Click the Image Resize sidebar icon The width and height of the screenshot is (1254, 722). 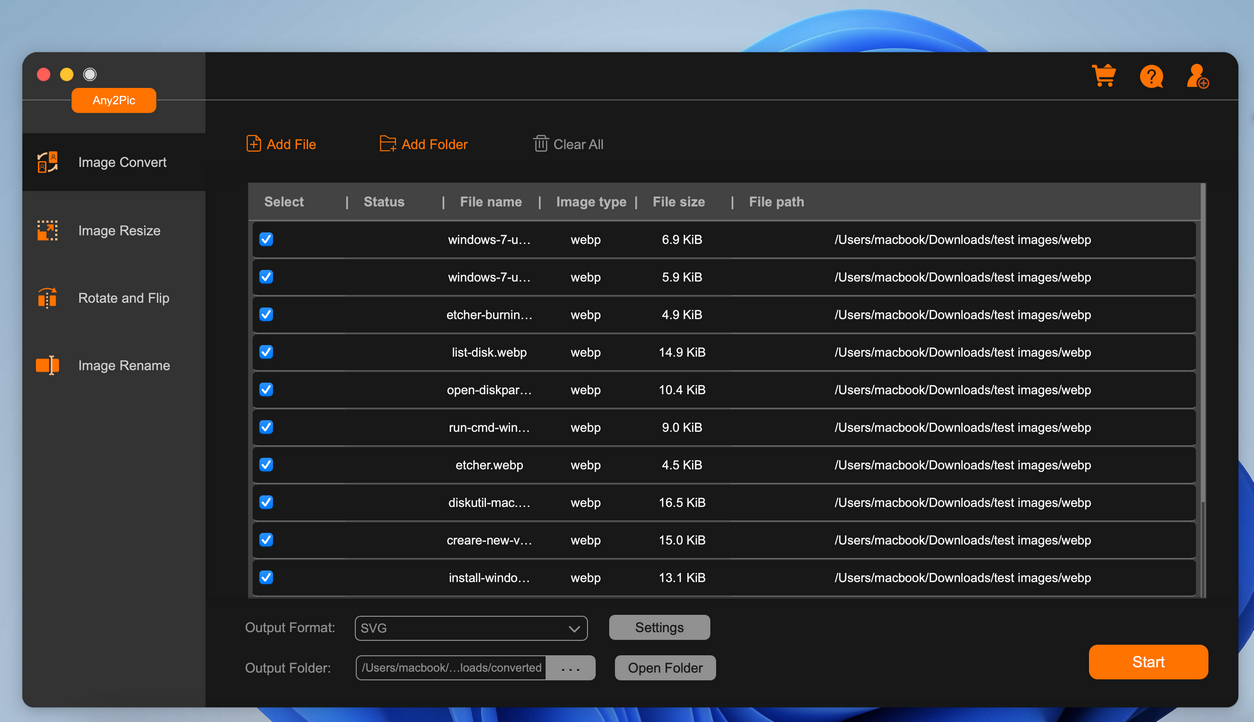pyautogui.click(x=47, y=230)
